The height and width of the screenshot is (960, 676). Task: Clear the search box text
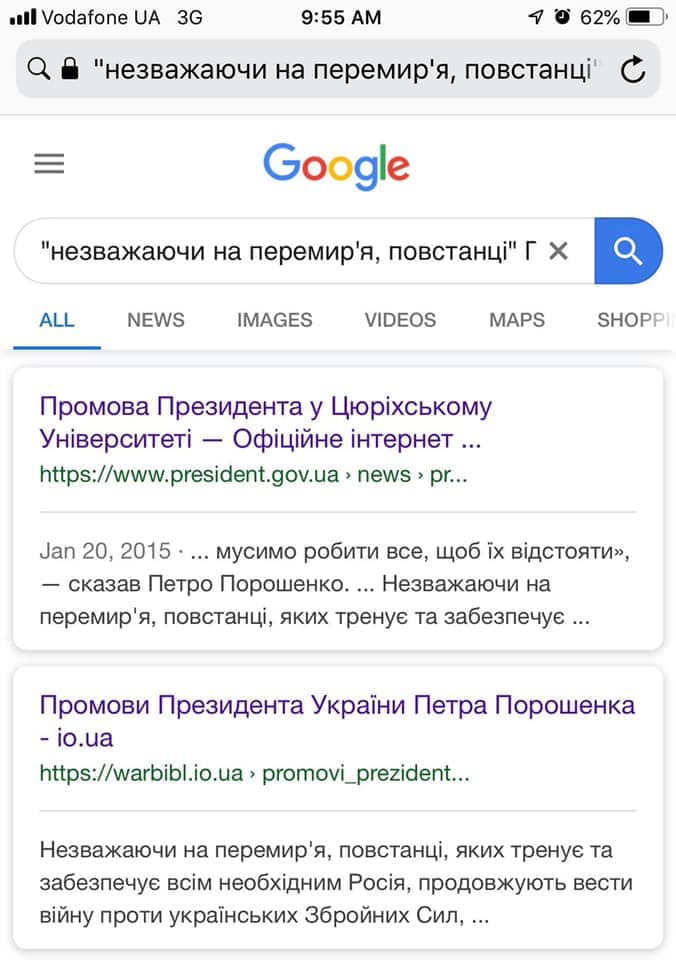pos(559,251)
